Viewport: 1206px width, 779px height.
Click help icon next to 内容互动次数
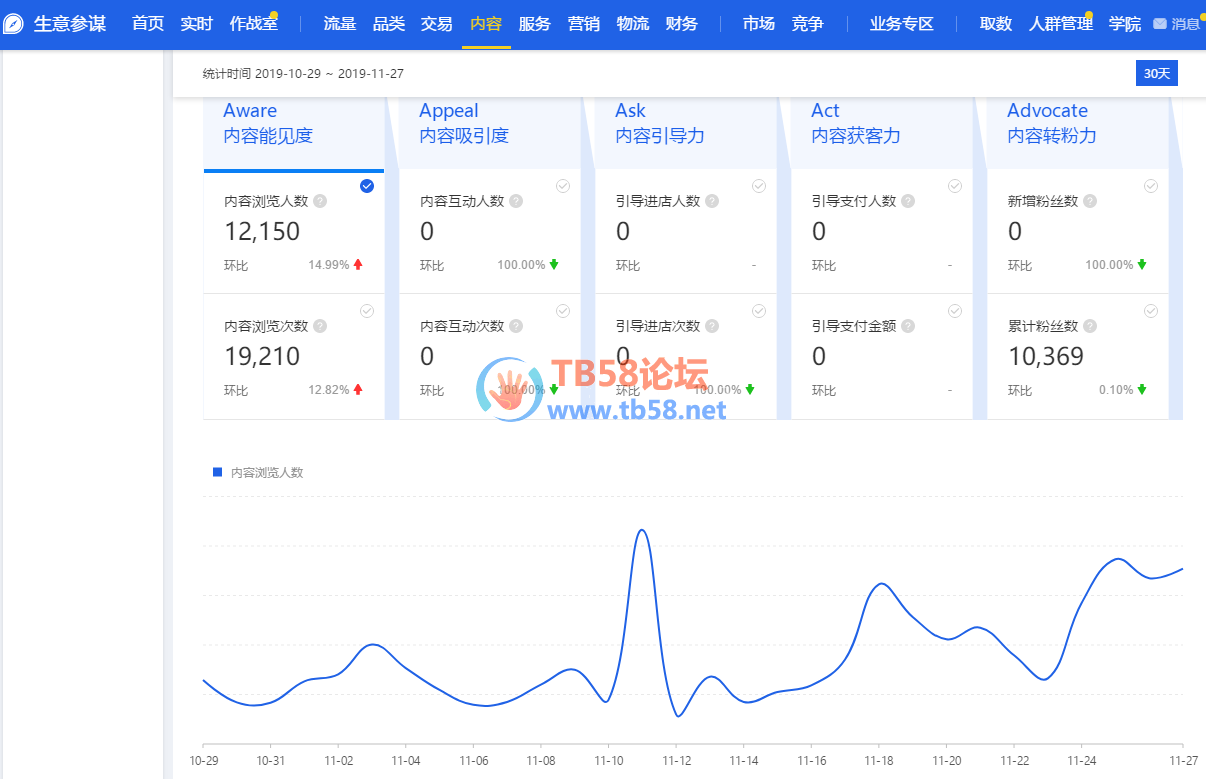point(516,326)
